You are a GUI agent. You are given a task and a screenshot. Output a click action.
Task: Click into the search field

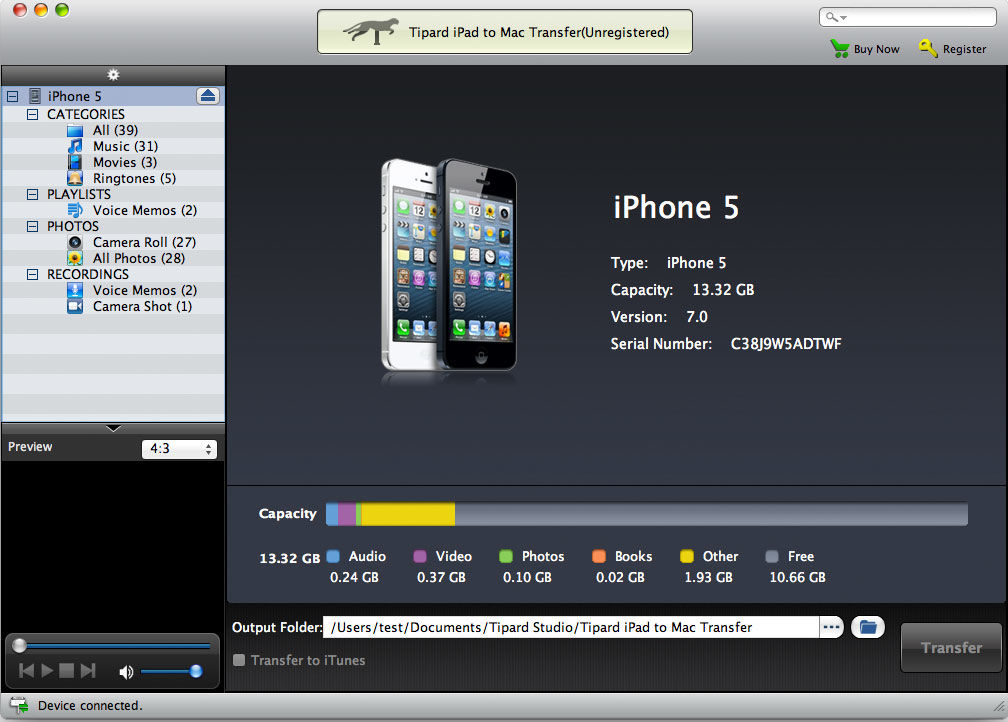(x=908, y=17)
